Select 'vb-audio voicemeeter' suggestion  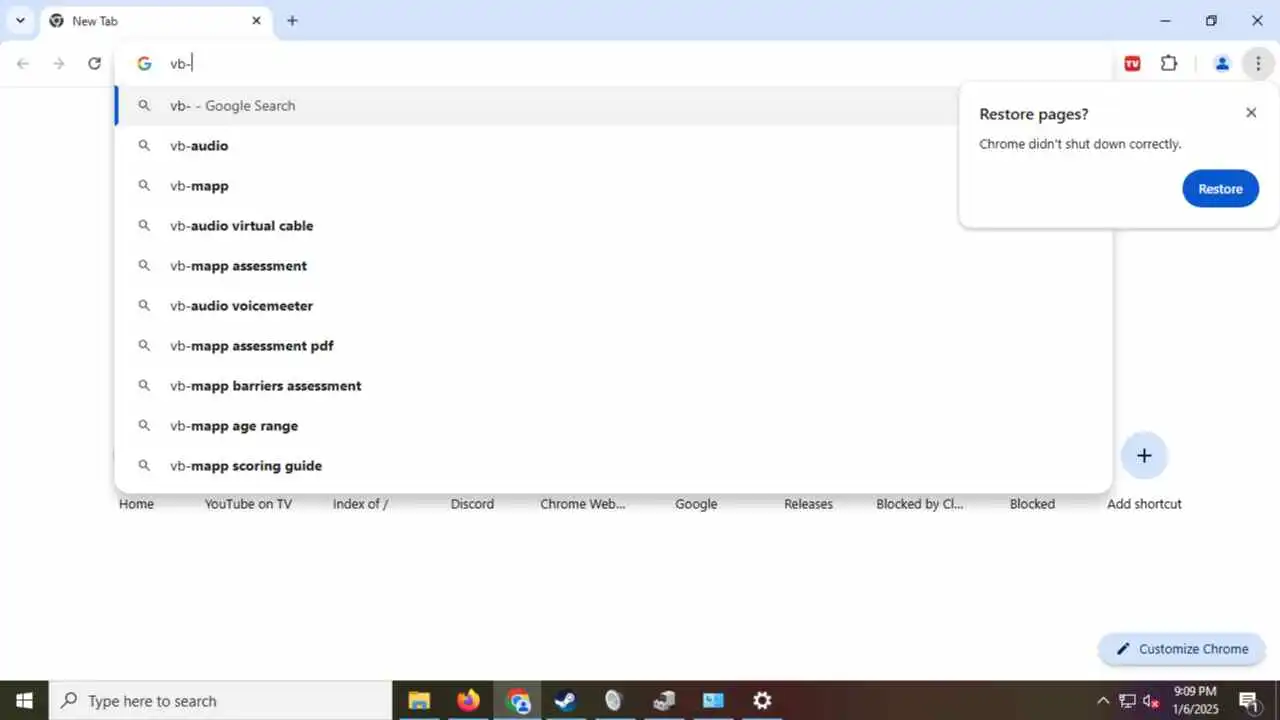coord(614,305)
